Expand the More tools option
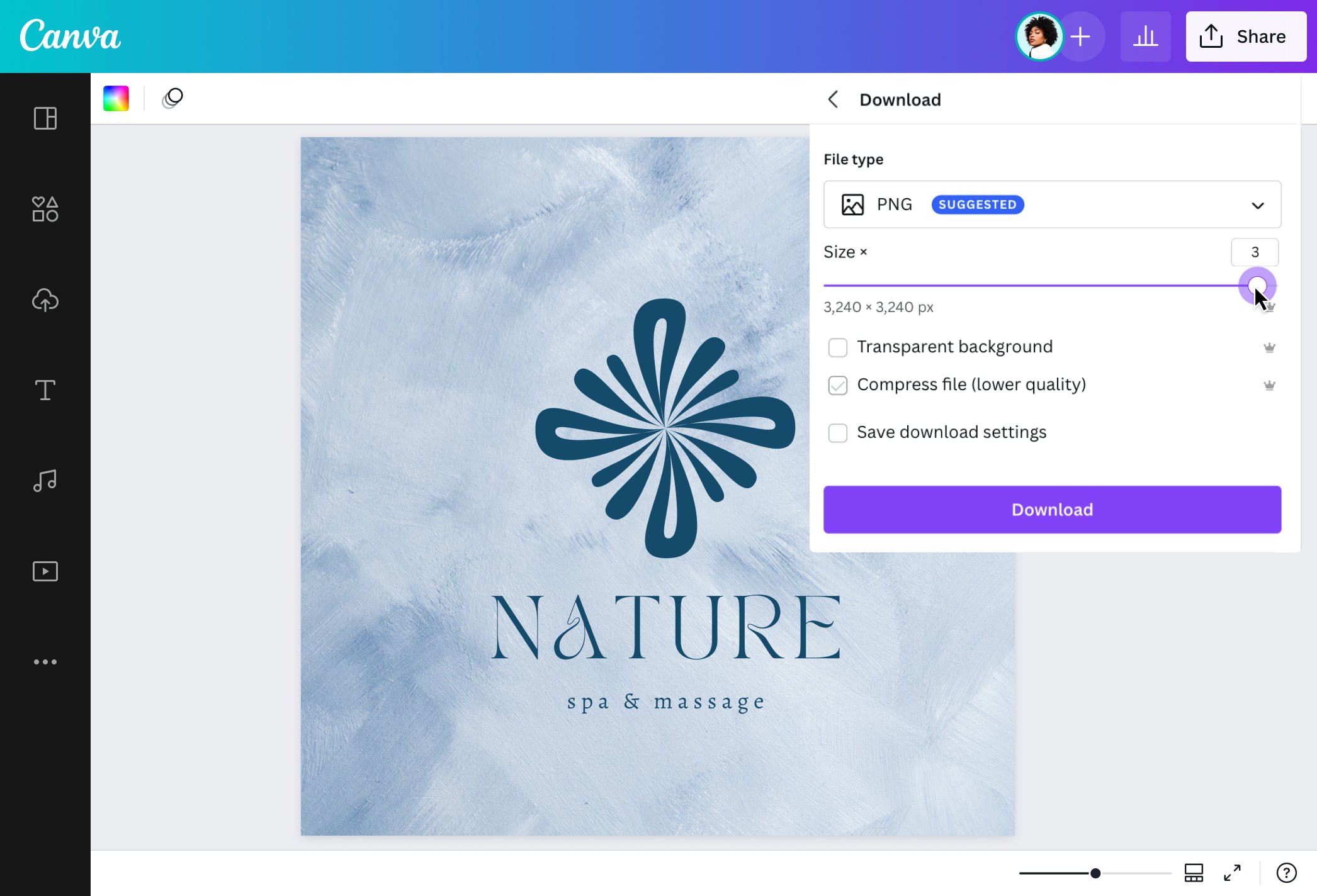Screen dimensions: 1317x896 [45, 661]
